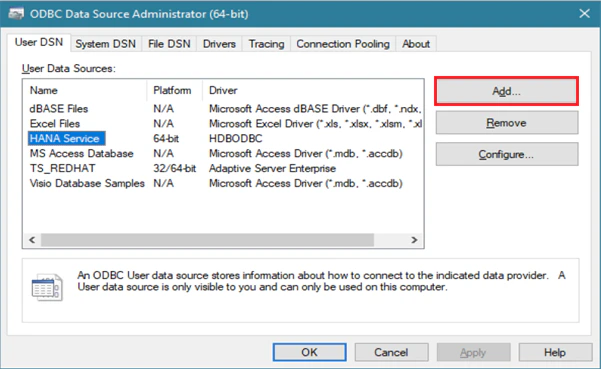Click the Microsoft Excel Driver cell
Image resolution: width=601 pixels, height=369 pixels.
315,123
